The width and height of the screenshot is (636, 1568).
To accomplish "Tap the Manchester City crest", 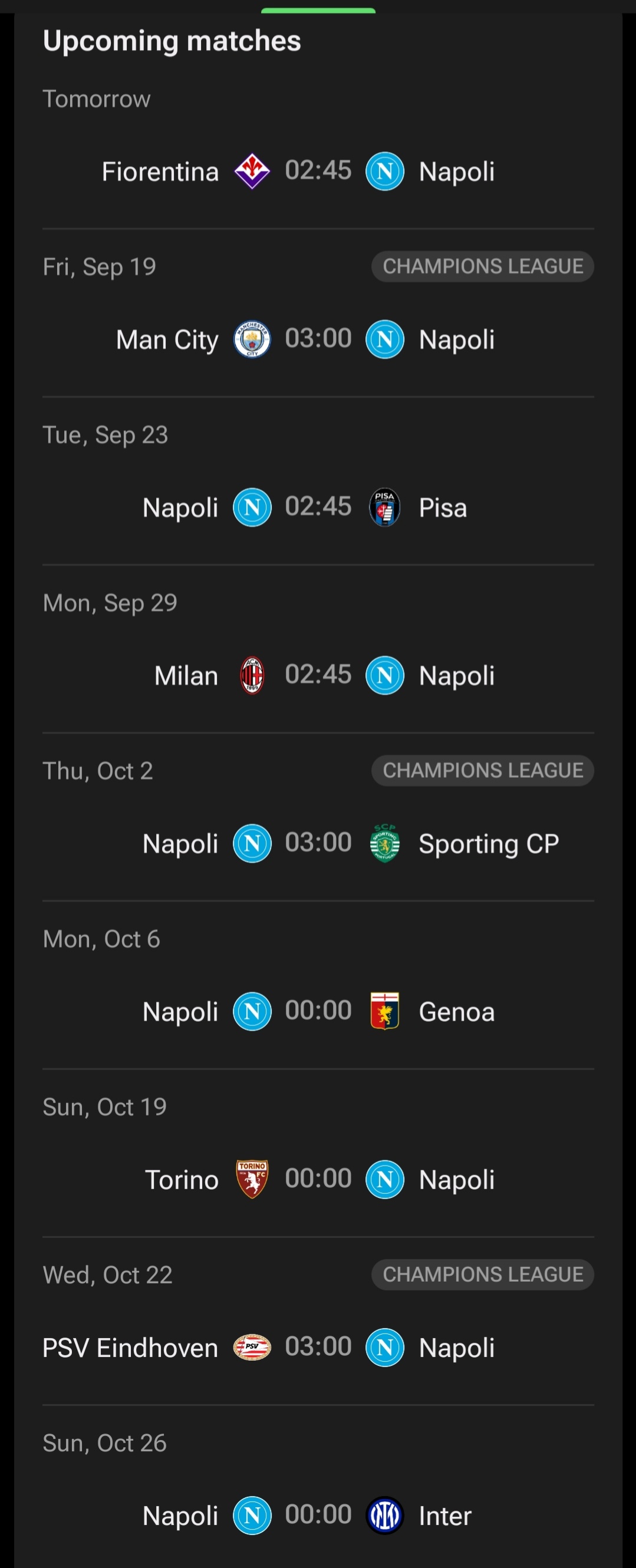I will (252, 339).
